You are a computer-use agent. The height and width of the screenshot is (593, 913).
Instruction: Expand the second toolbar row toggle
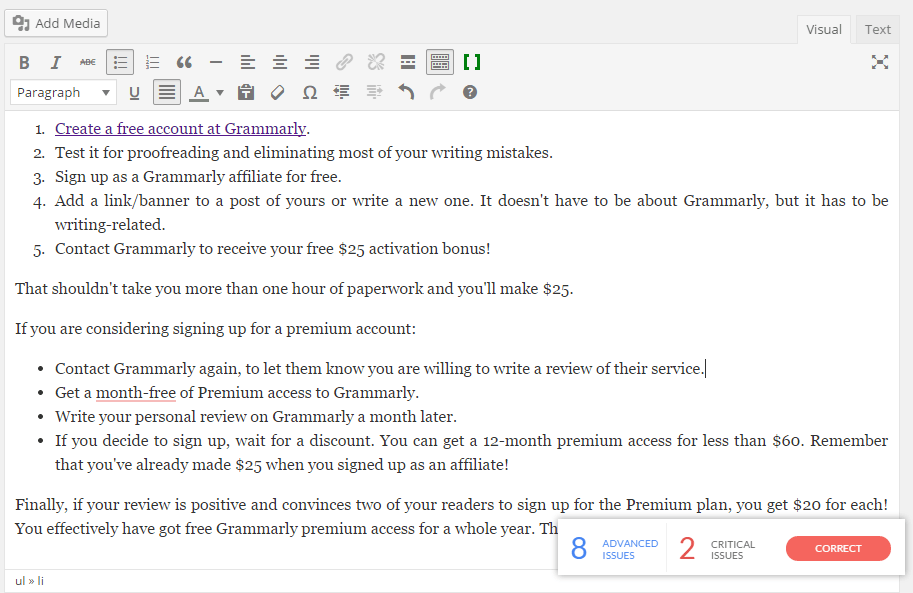439,61
